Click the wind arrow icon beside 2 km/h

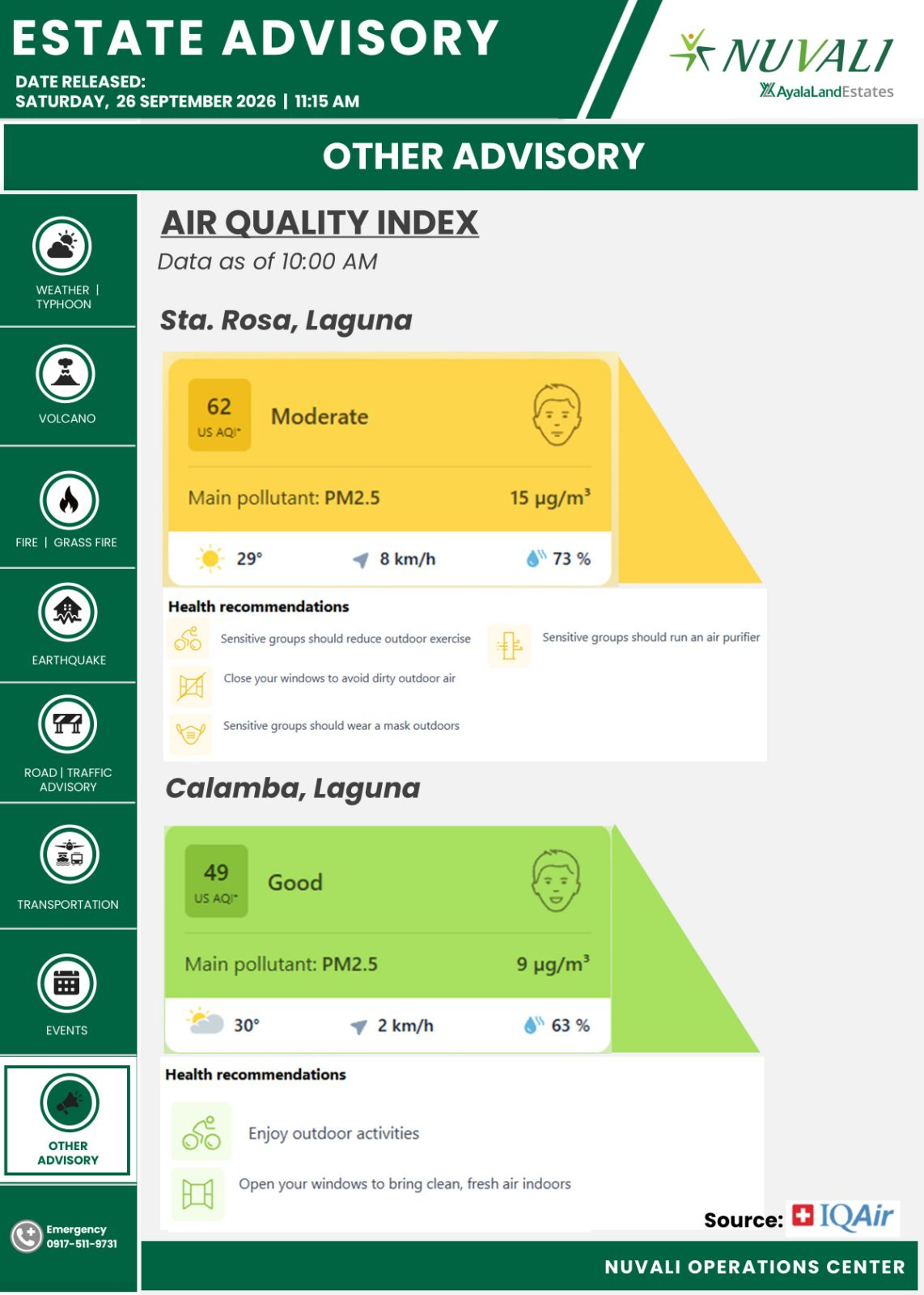(x=358, y=1026)
